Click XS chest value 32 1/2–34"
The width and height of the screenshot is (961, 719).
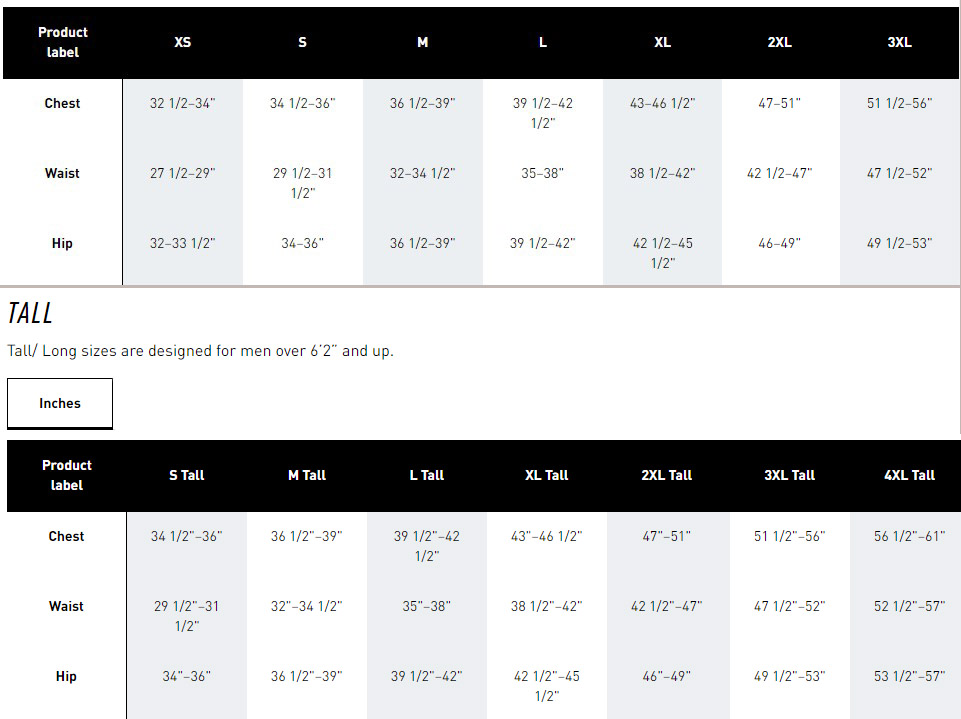coord(183,103)
